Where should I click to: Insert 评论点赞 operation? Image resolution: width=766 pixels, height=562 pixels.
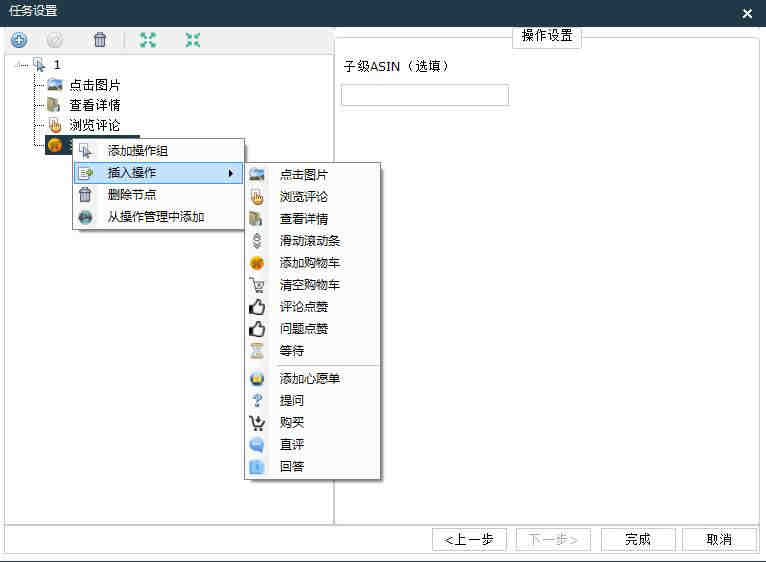click(313, 307)
